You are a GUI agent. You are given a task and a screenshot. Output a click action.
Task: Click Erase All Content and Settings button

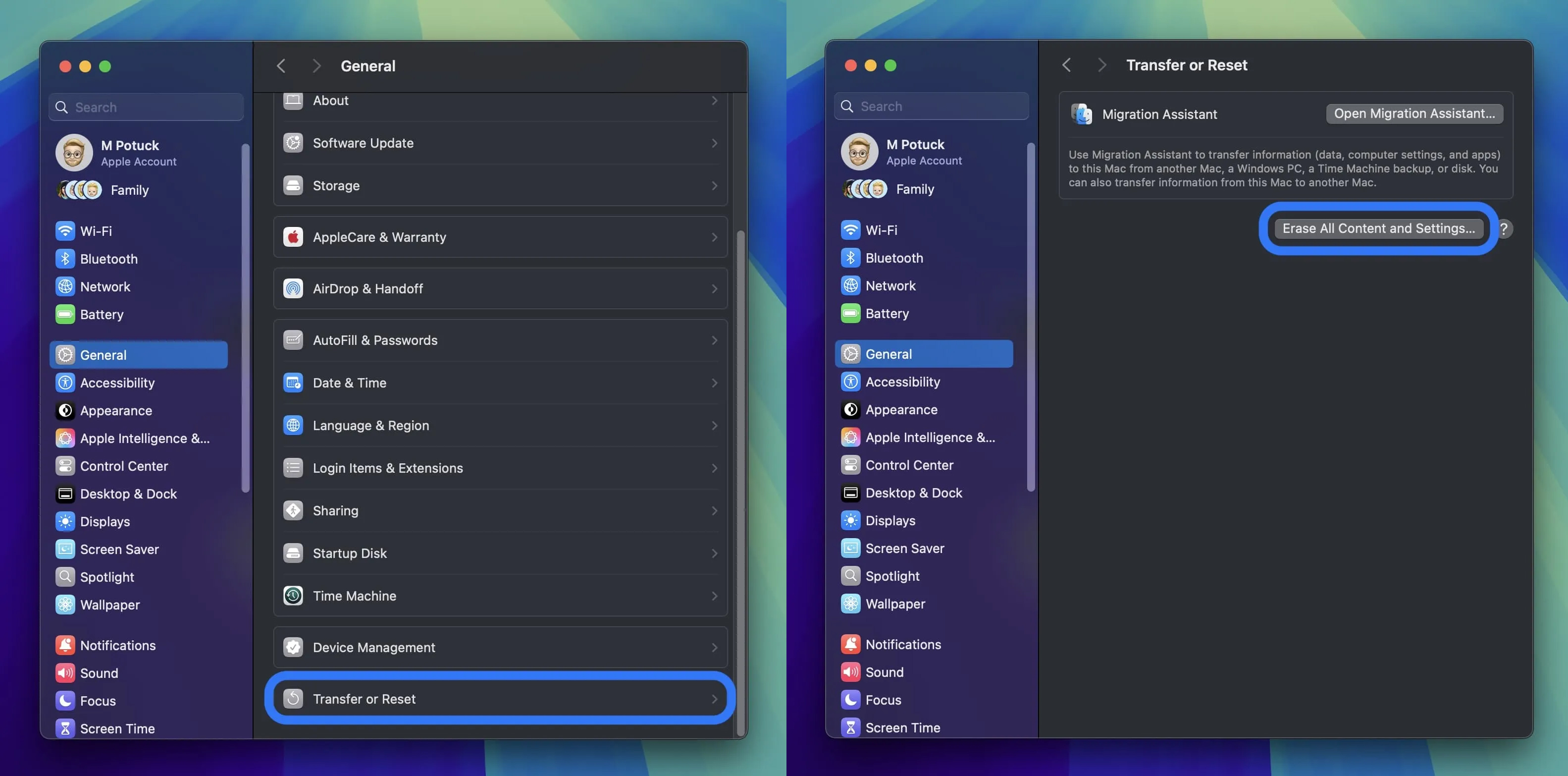(1379, 228)
